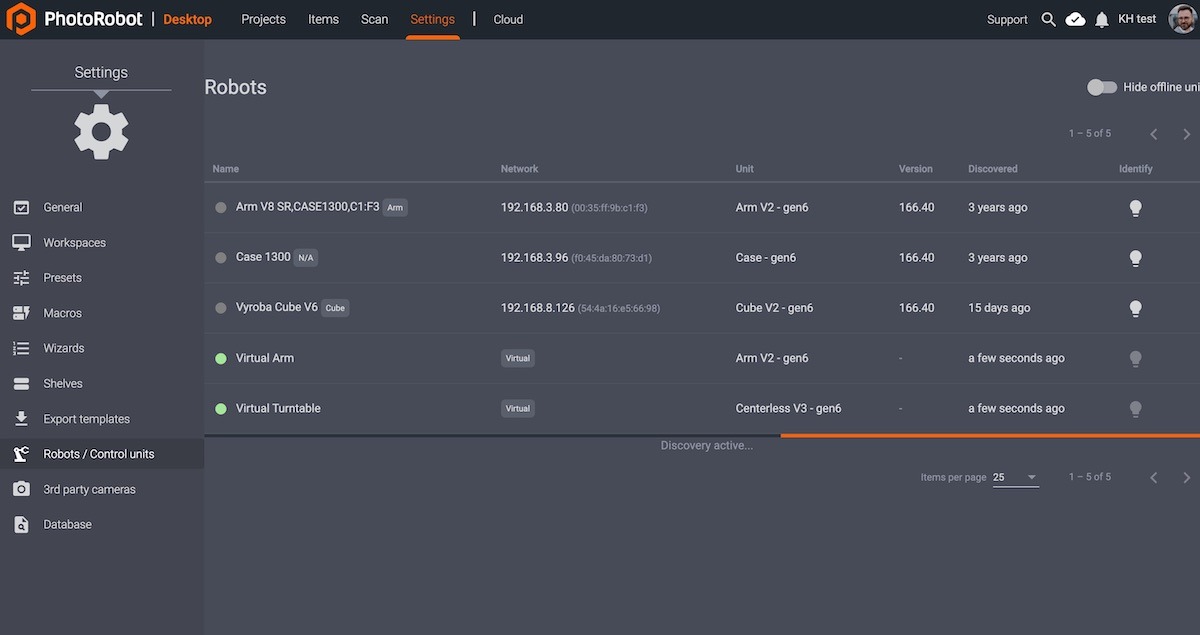Click the user avatar picture
This screenshot has width=1200, height=635.
point(1182,19)
